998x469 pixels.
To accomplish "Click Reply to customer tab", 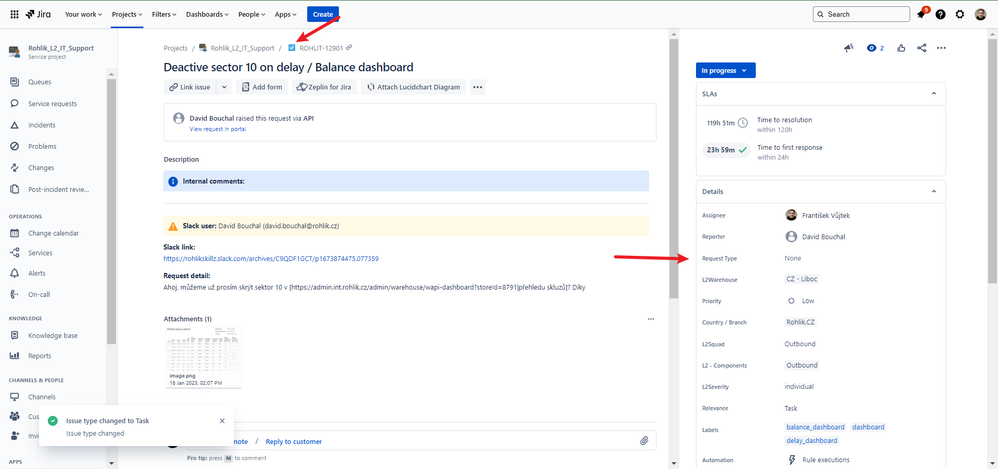I will (293, 441).
